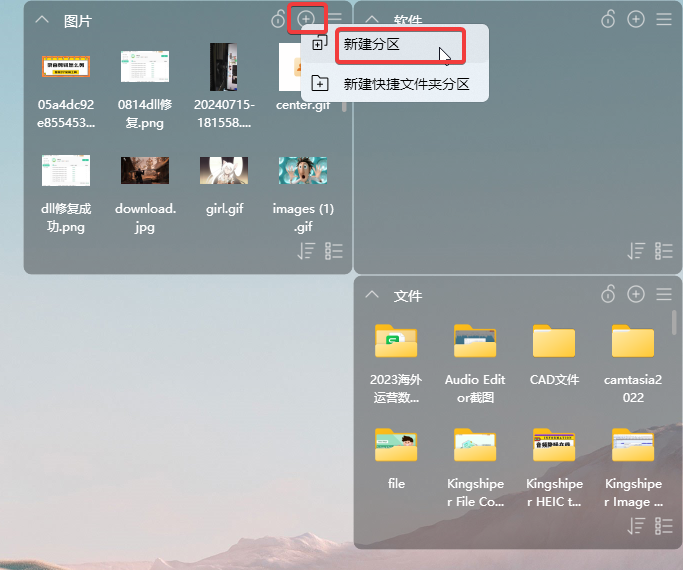Select the Kingshiper HEIC t... folder icon

point(554,445)
